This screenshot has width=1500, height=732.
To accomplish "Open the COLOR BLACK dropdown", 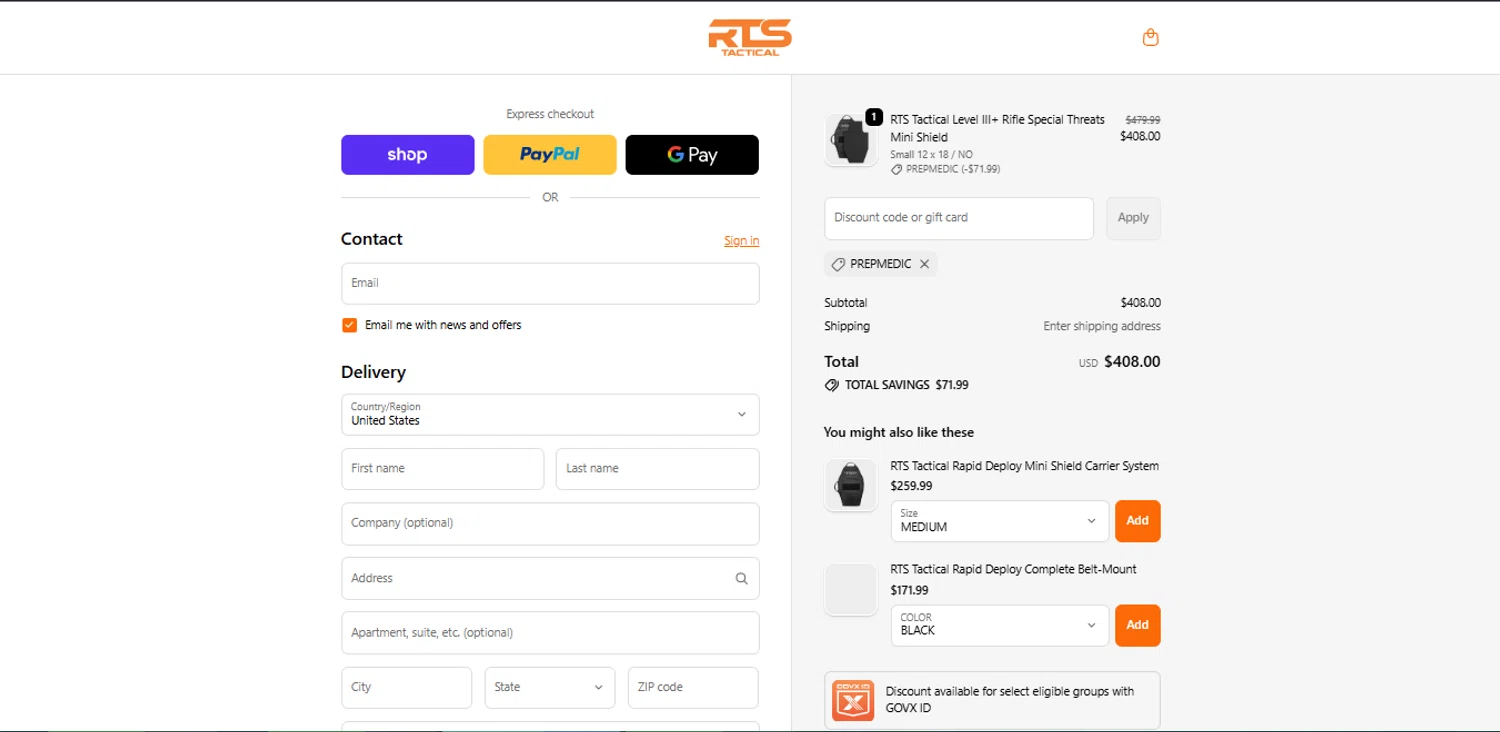I will tap(1000, 625).
